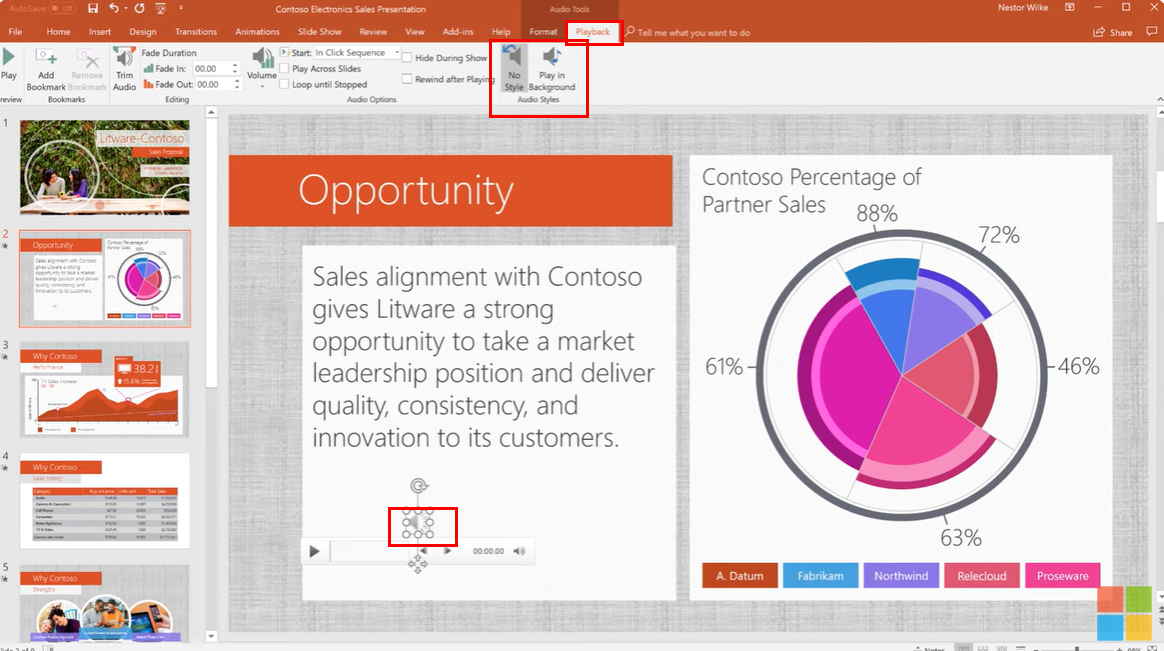Open the Start In Click Sequence dropdown
1164x651 pixels.
pyautogui.click(x=396, y=53)
